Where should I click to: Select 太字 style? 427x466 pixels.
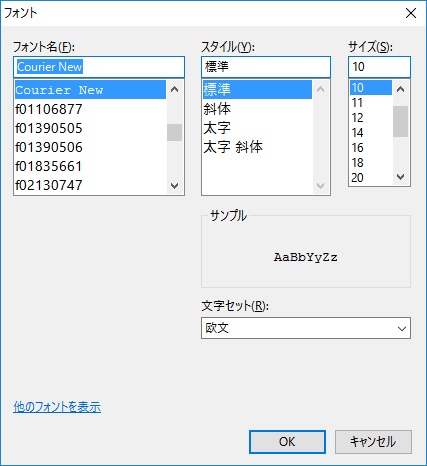[x=257, y=128]
